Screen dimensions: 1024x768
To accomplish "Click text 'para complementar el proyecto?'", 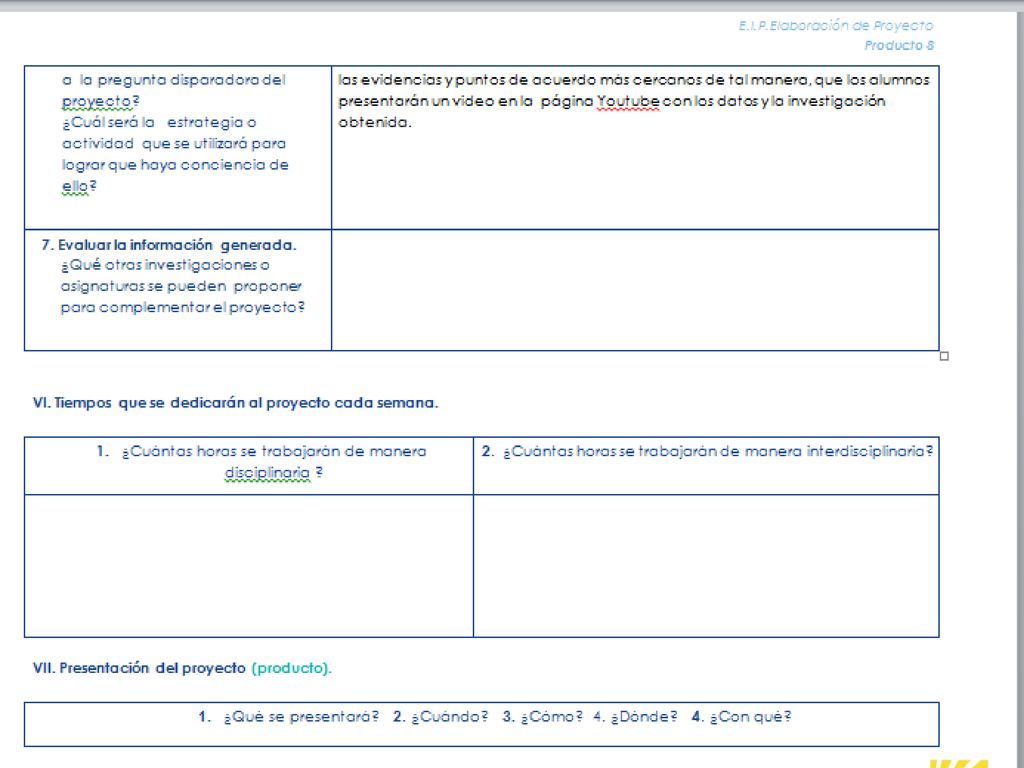I will (183, 308).
